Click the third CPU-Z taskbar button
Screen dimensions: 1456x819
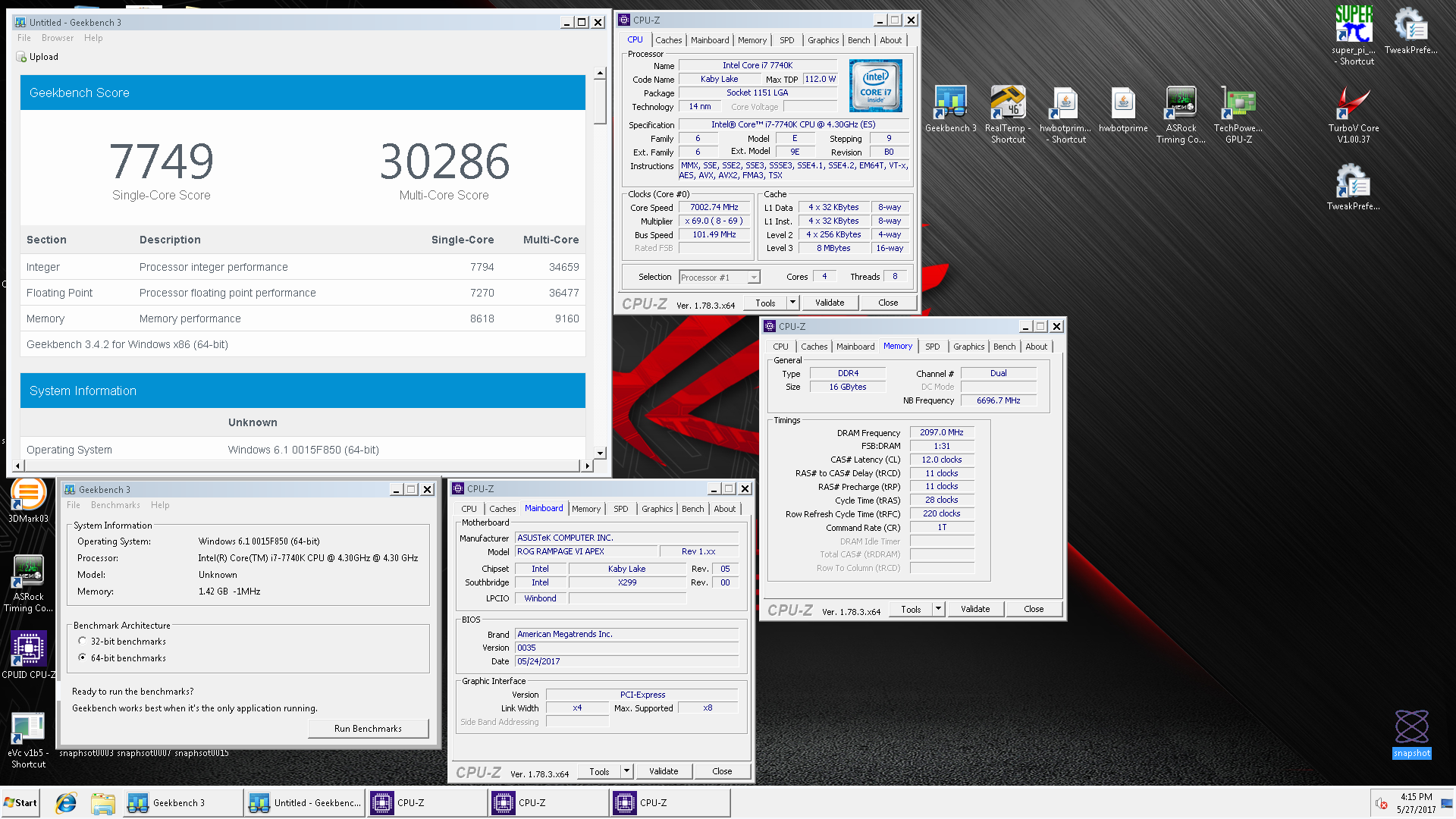[x=670, y=802]
